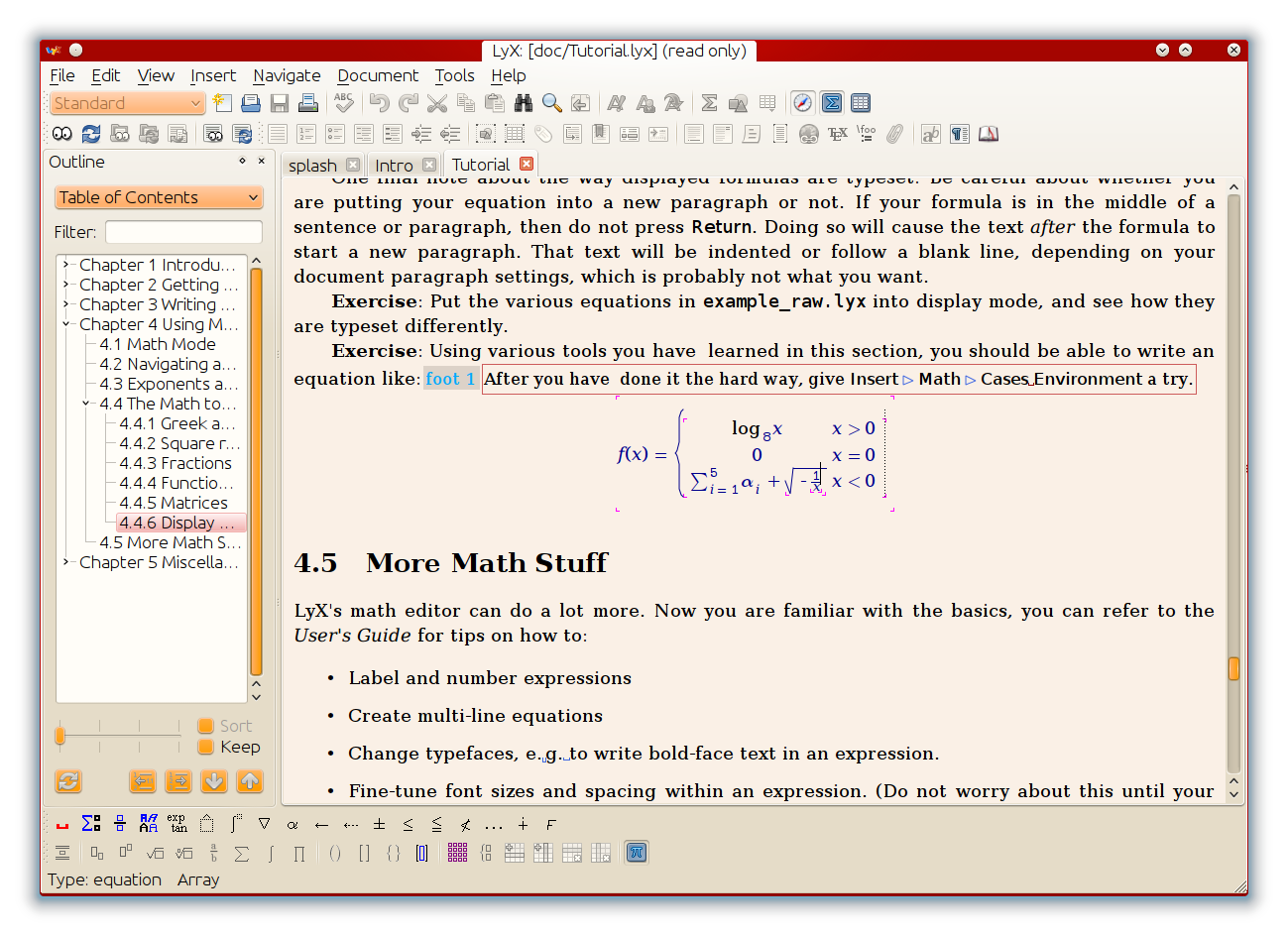Click outline move item up arrow button
1288x936 pixels.
(x=250, y=781)
